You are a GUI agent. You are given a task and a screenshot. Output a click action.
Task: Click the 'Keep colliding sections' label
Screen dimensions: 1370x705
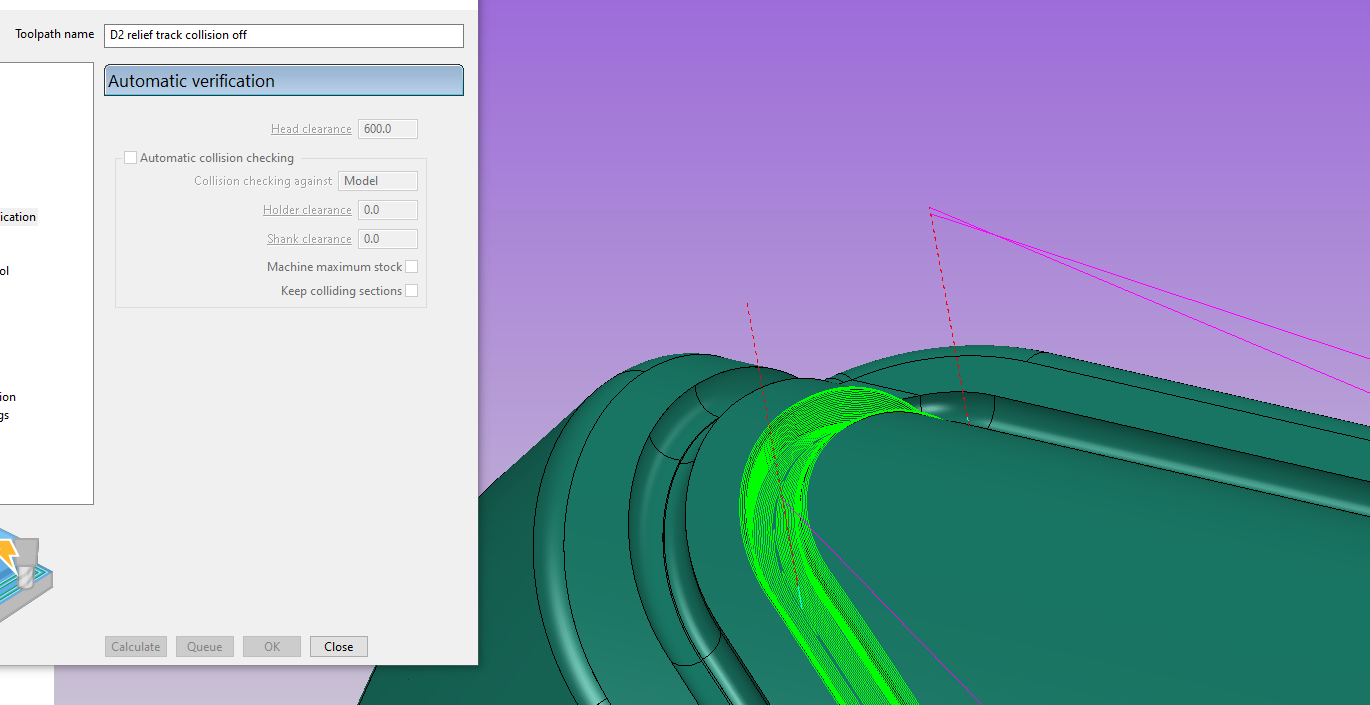(341, 291)
